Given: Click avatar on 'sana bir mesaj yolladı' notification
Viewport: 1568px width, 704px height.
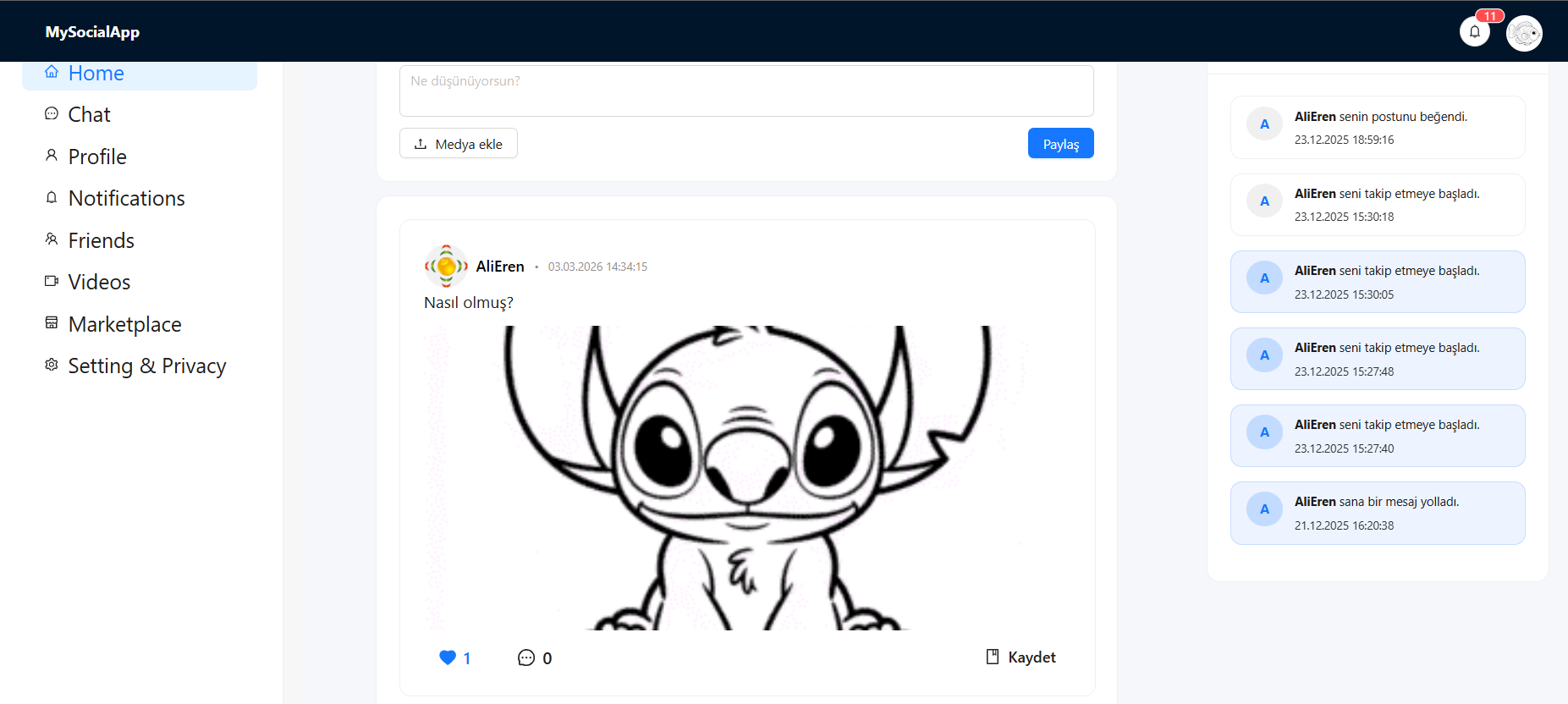Looking at the screenshot, I should point(1264,509).
